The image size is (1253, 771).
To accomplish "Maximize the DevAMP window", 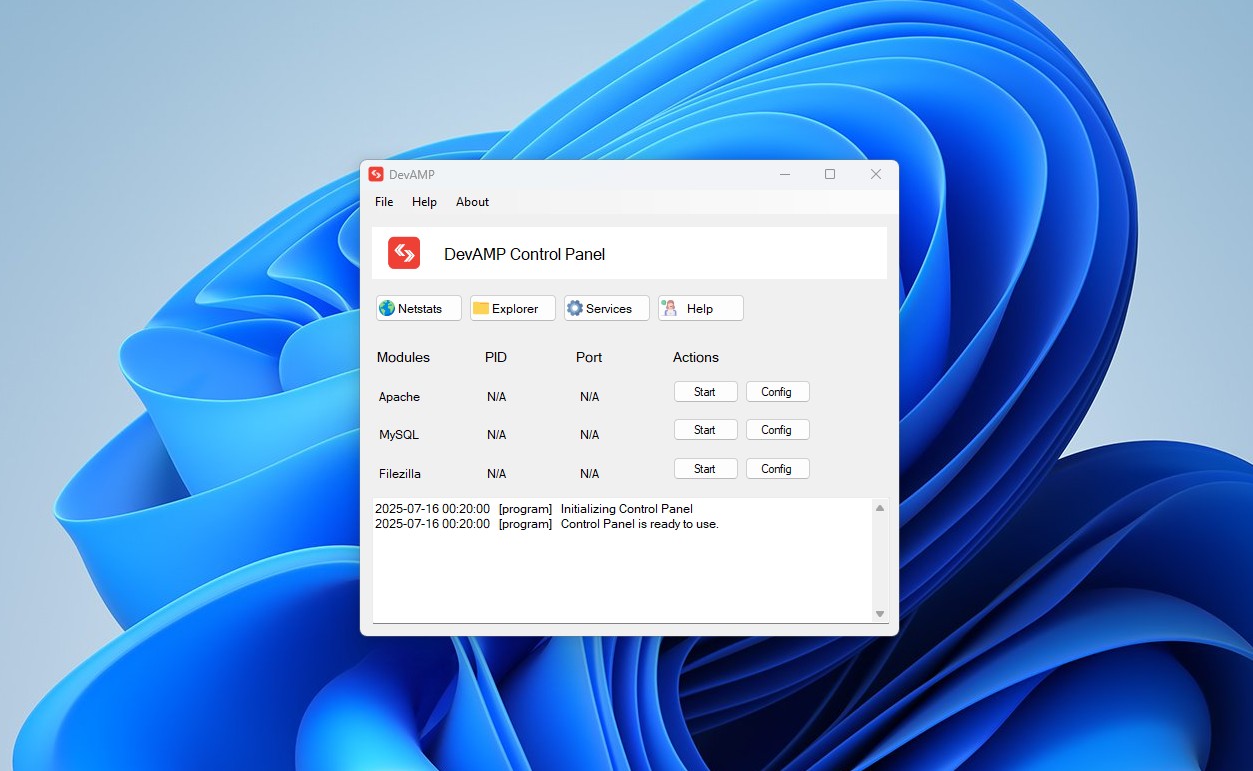I will pyautogui.click(x=829, y=174).
